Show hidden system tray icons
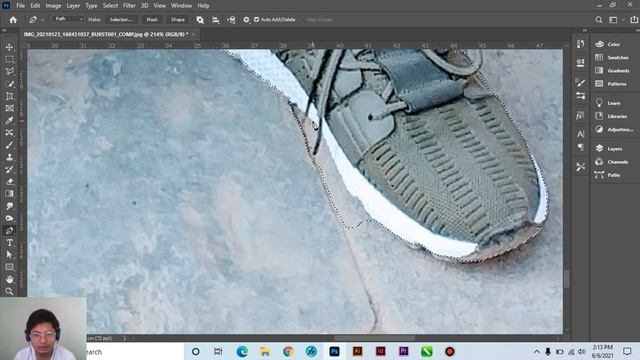Viewport: 640px width, 360px height. click(x=536, y=351)
